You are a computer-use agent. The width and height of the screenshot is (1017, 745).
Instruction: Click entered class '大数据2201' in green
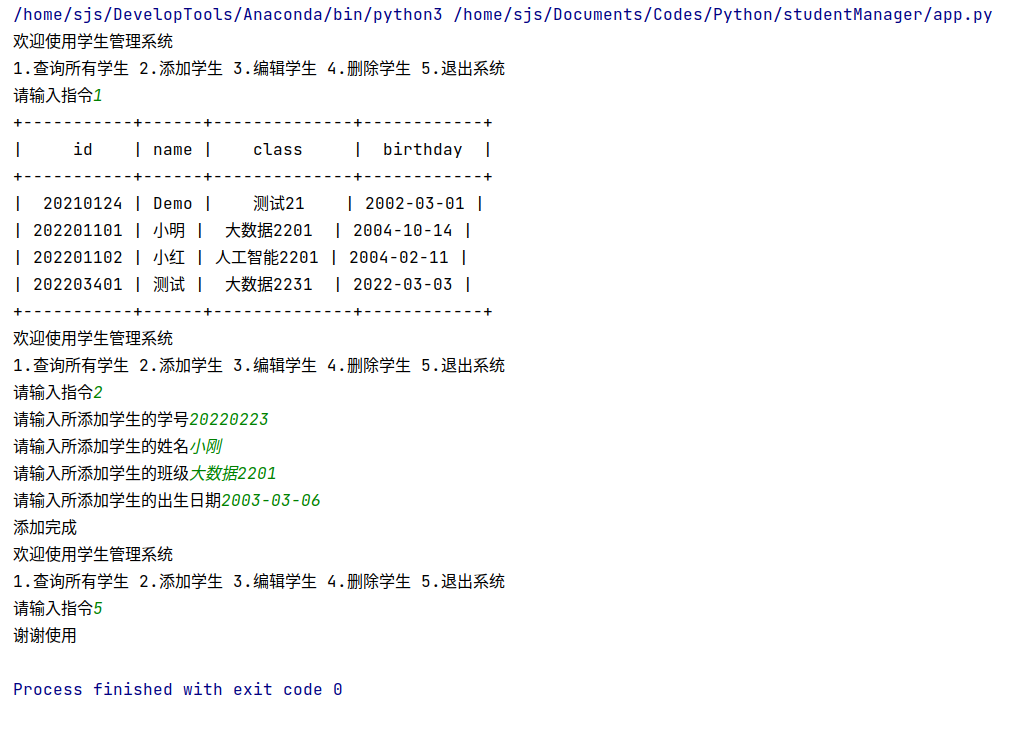point(232,473)
